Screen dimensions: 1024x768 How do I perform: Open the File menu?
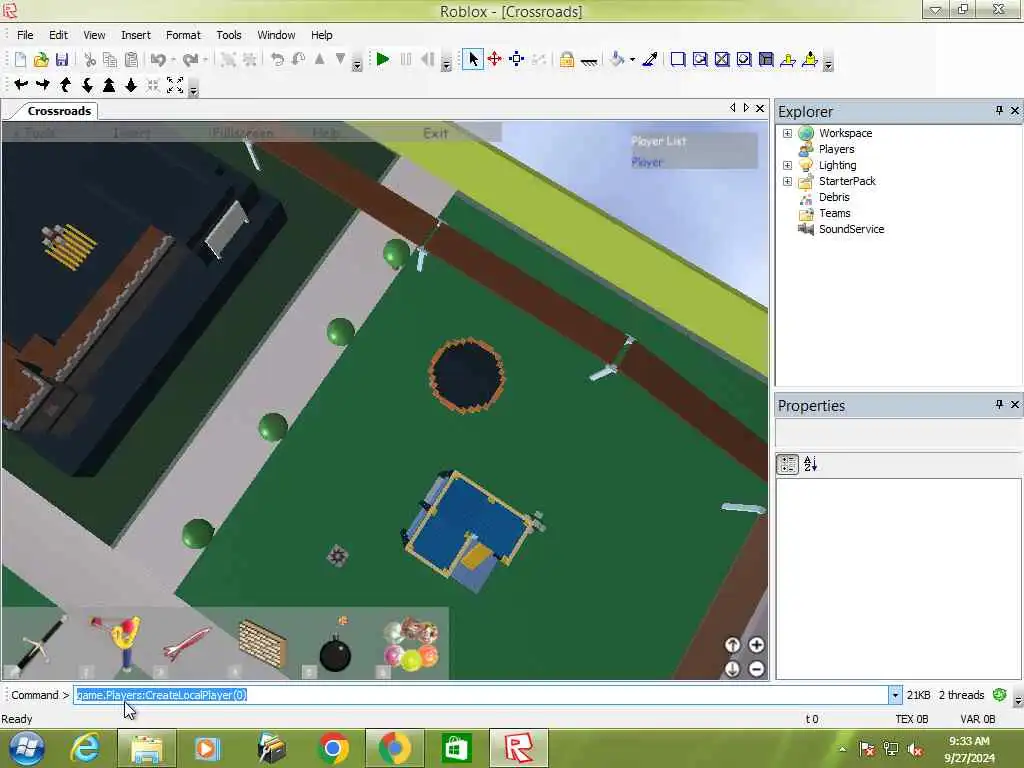coord(25,35)
